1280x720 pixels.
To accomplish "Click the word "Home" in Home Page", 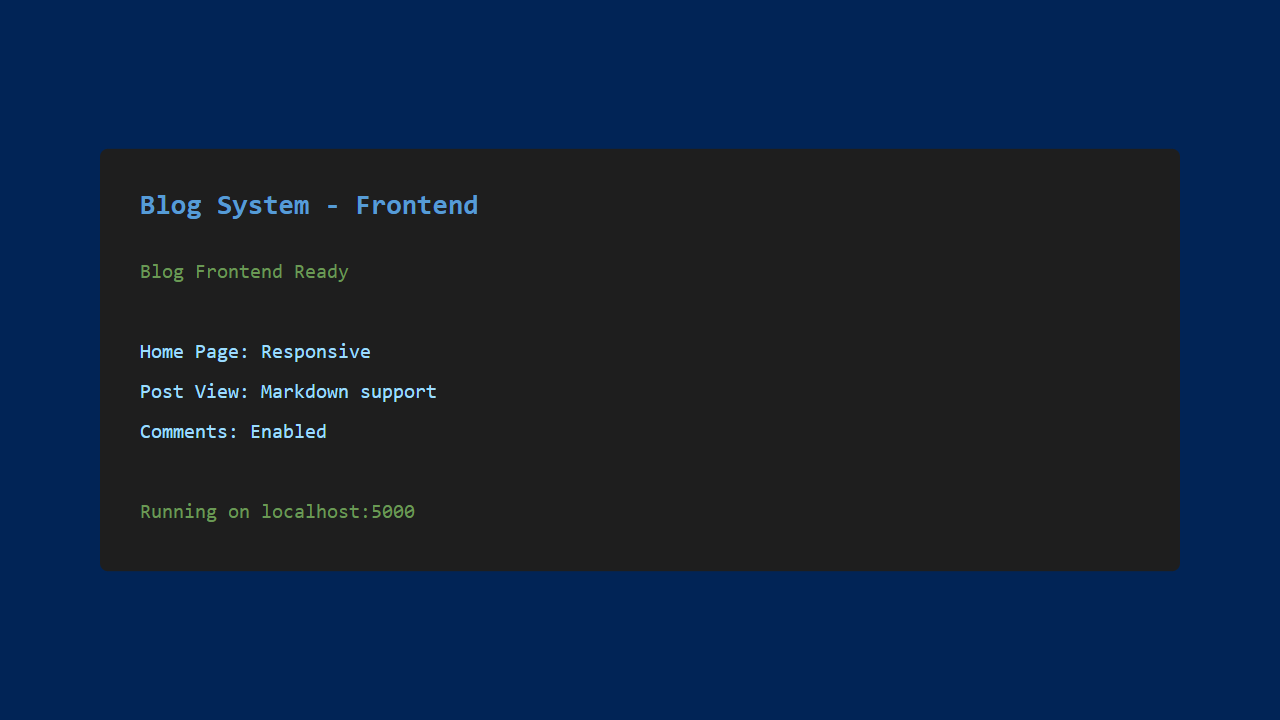I will tap(162, 352).
